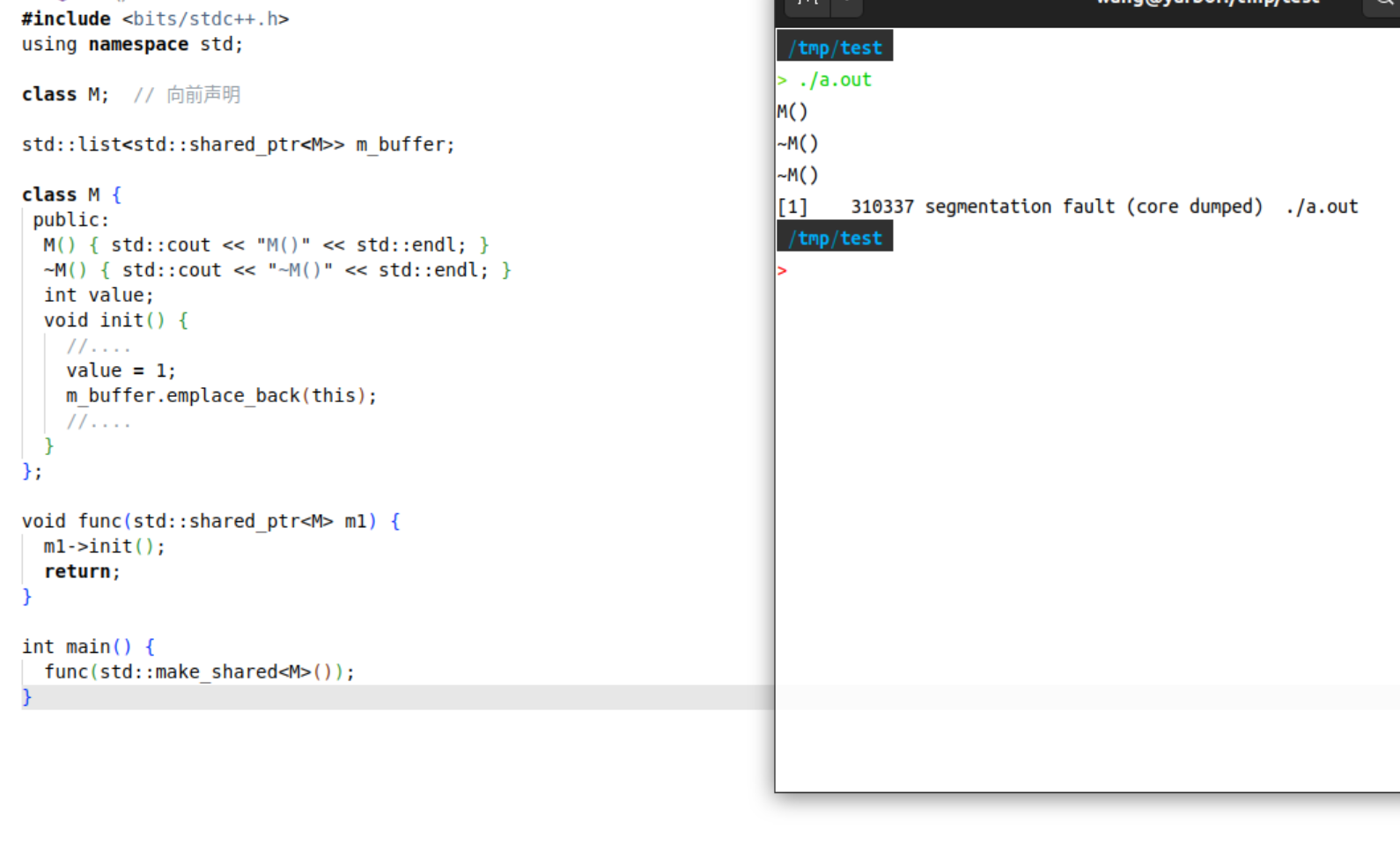Click the Chinese comment after 'class M;'
This screenshot has height=851, width=1400.
187,94
